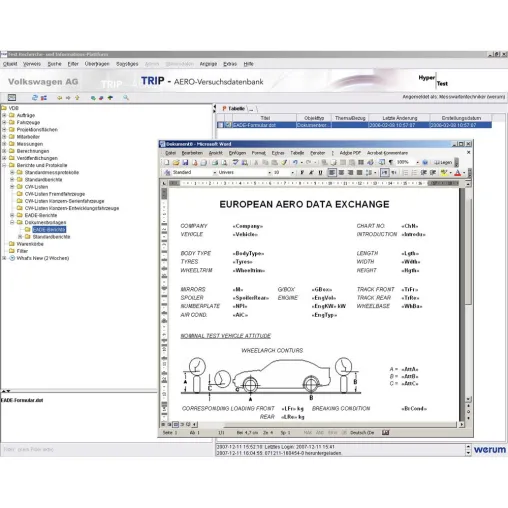Image resolution: width=508 pixels, height=508 pixels.
Task: Undo the last action in Word
Action: [295, 162]
